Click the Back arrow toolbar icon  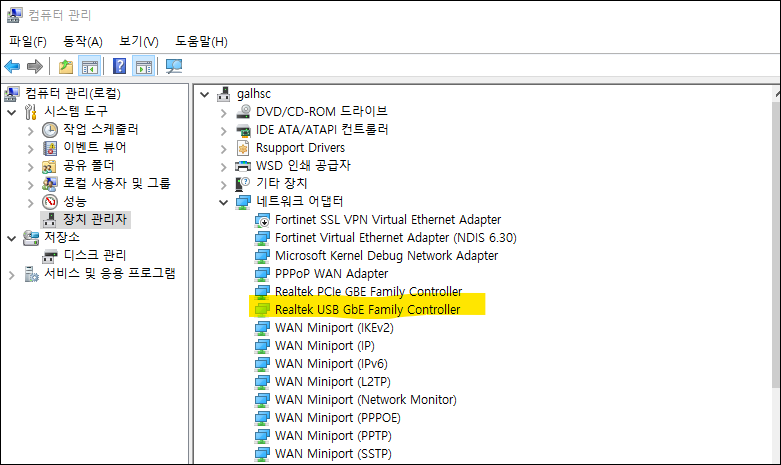[x=12, y=67]
